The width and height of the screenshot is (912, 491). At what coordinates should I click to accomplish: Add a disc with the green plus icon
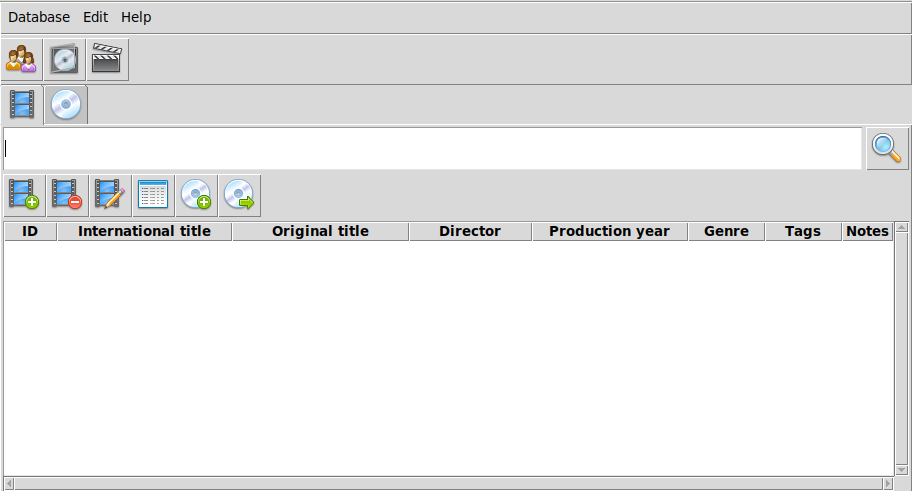pyautogui.click(x=197, y=195)
